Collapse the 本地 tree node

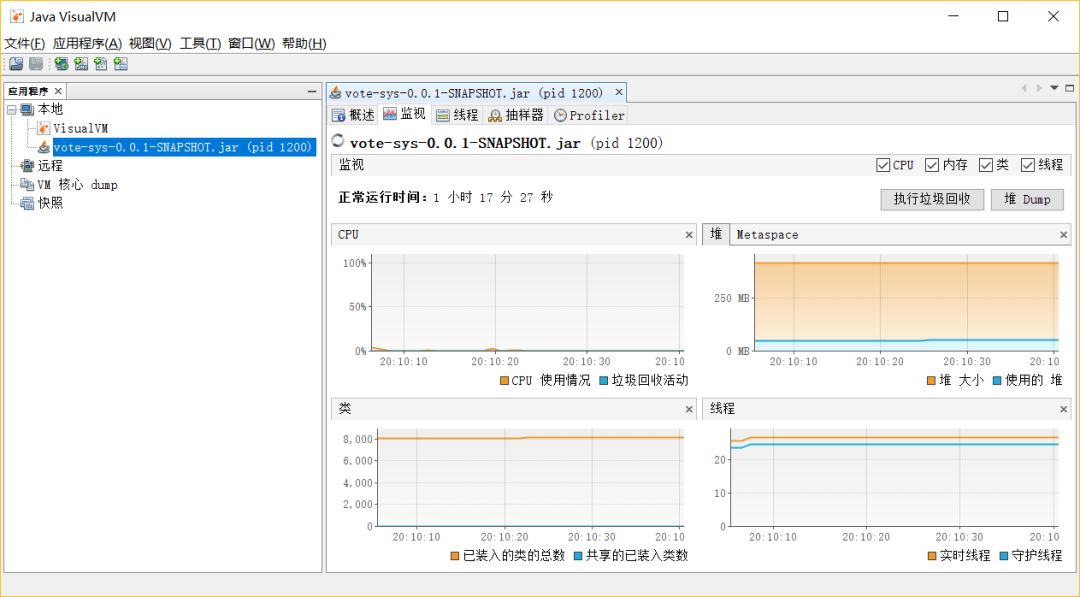point(12,109)
